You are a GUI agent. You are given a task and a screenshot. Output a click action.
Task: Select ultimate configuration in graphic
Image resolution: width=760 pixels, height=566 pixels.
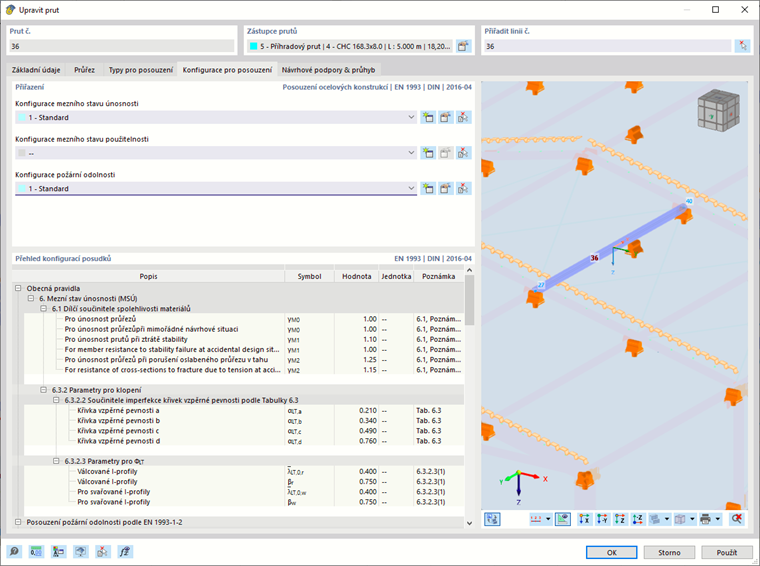[463, 117]
